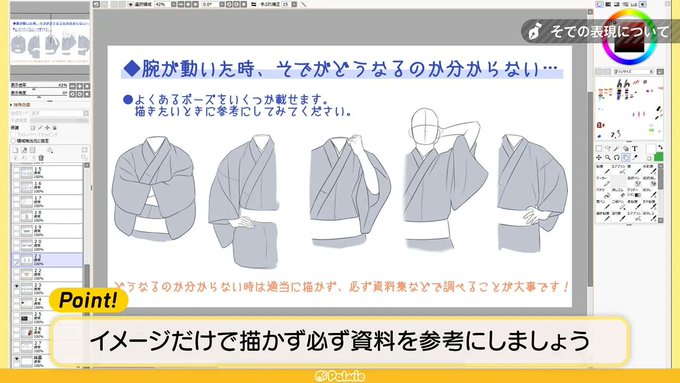The width and height of the screenshot is (680, 383).
Task: Select layer 2.0 in layer list
Action: point(47,246)
